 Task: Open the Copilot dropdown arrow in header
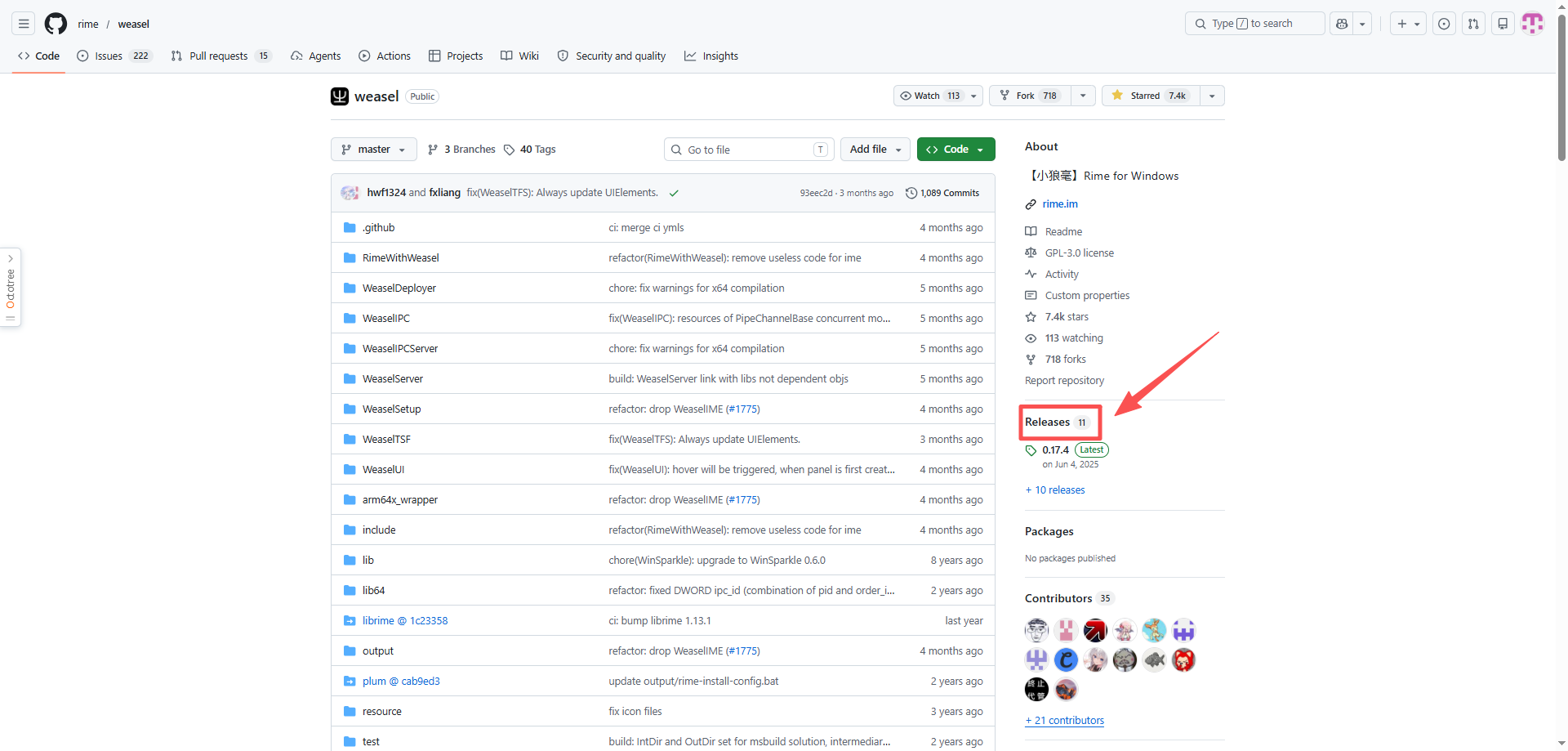1362,24
